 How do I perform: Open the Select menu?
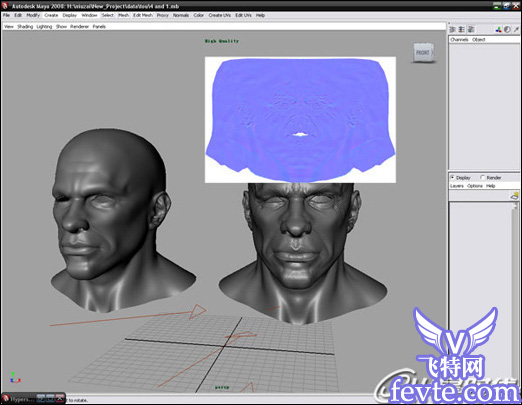(107, 15)
